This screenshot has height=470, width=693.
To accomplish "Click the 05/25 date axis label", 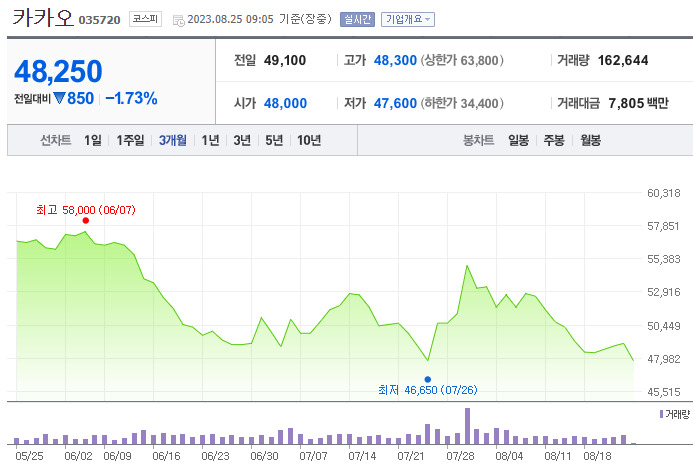I will 29,456.
